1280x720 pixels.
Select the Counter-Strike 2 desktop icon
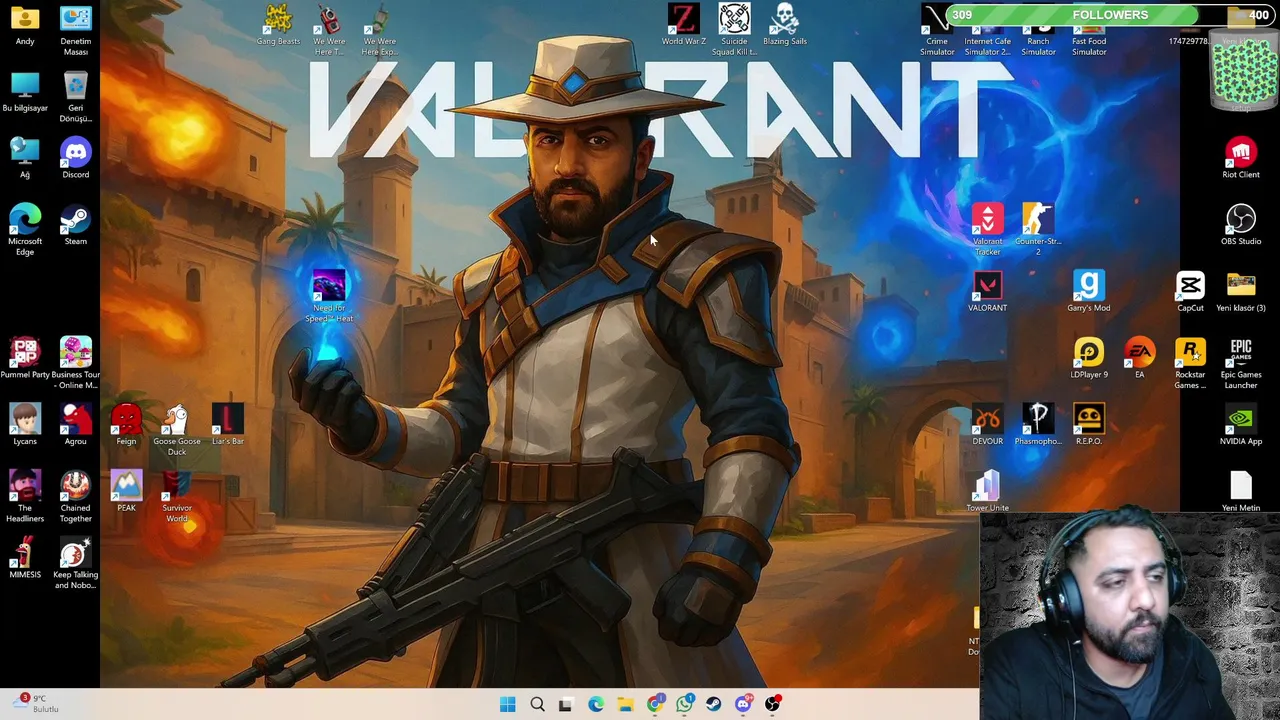tap(1038, 230)
